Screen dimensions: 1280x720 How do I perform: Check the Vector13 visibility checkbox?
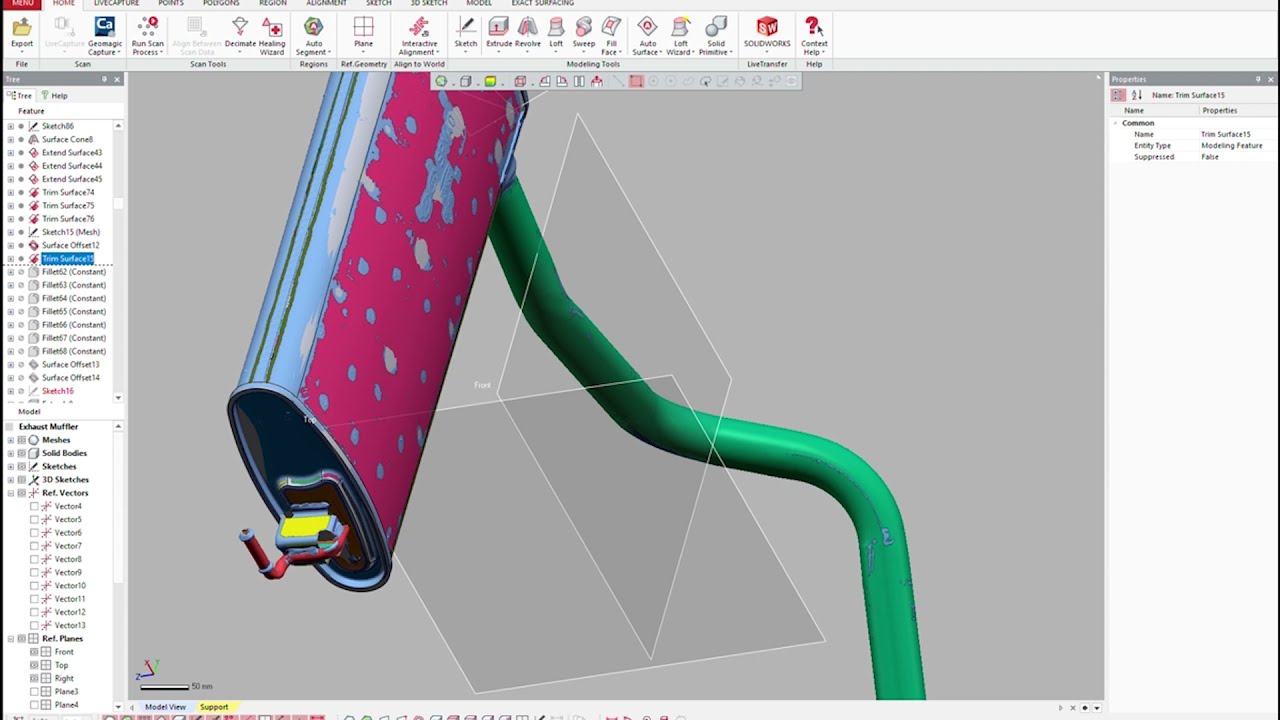click(x=34, y=625)
